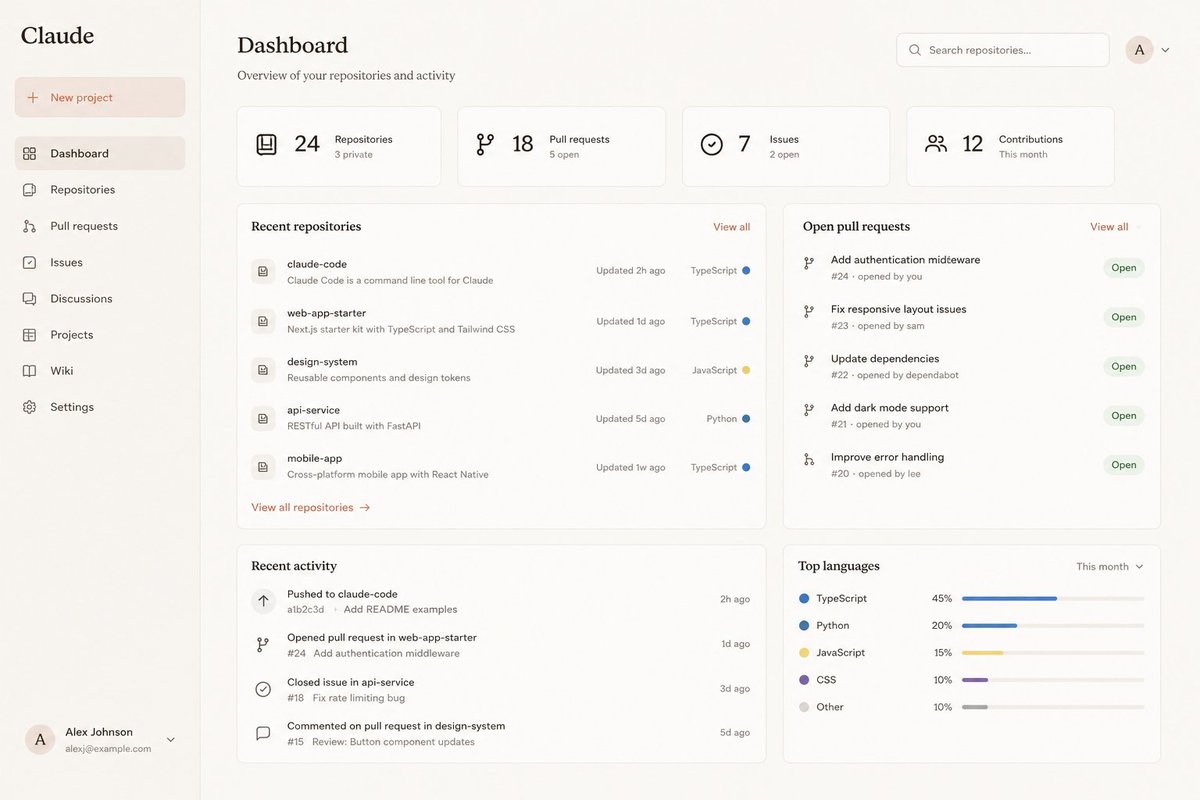Click the Repositories sidebar icon
Image resolution: width=1200 pixels, height=800 pixels.
click(x=29, y=190)
